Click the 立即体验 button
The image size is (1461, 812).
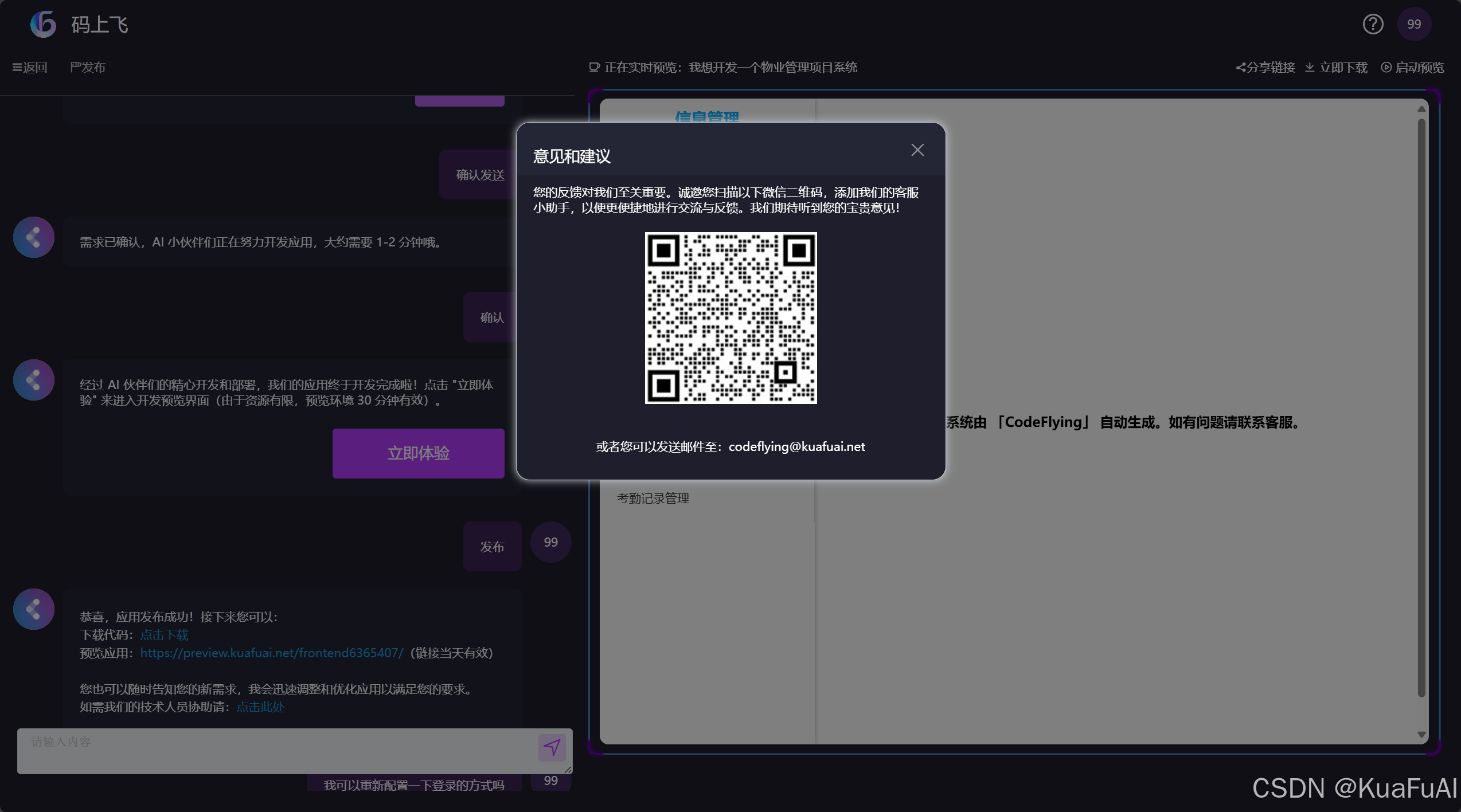click(x=418, y=453)
